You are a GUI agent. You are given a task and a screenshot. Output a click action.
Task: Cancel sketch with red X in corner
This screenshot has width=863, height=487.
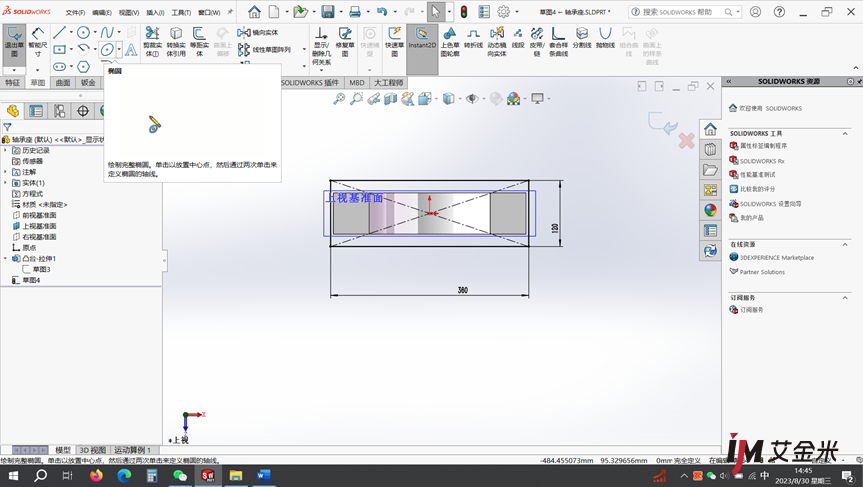[x=686, y=141]
